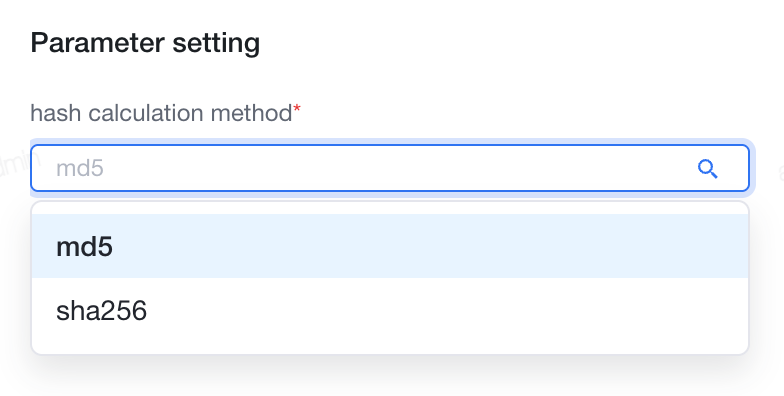Pick the highlighted md5 entry
The image size is (784, 396).
point(390,246)
